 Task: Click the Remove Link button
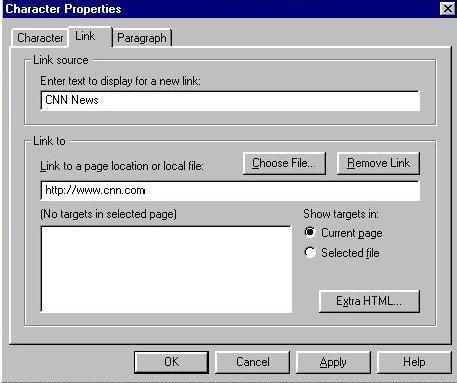pyautogui.click(x=378, y=163)
